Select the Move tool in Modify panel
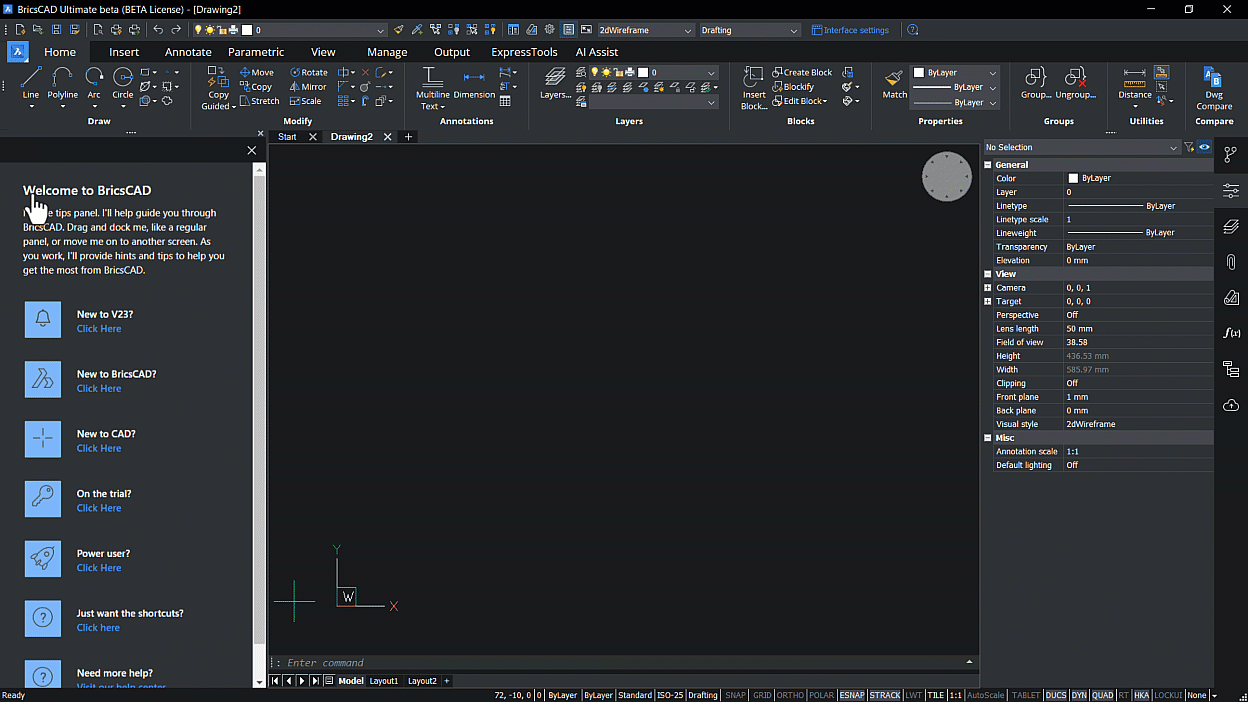Screen dimensions: 1248x702 click(x=257, y=71)
